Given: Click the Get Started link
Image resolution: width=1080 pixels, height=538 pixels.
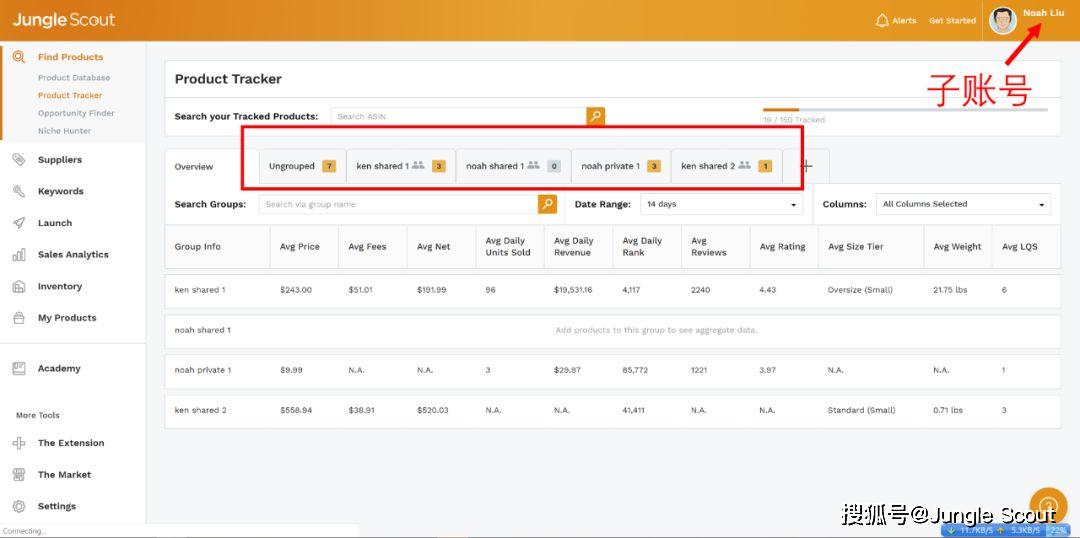Looking at the screenshot, I should click(x=952, y=21).
